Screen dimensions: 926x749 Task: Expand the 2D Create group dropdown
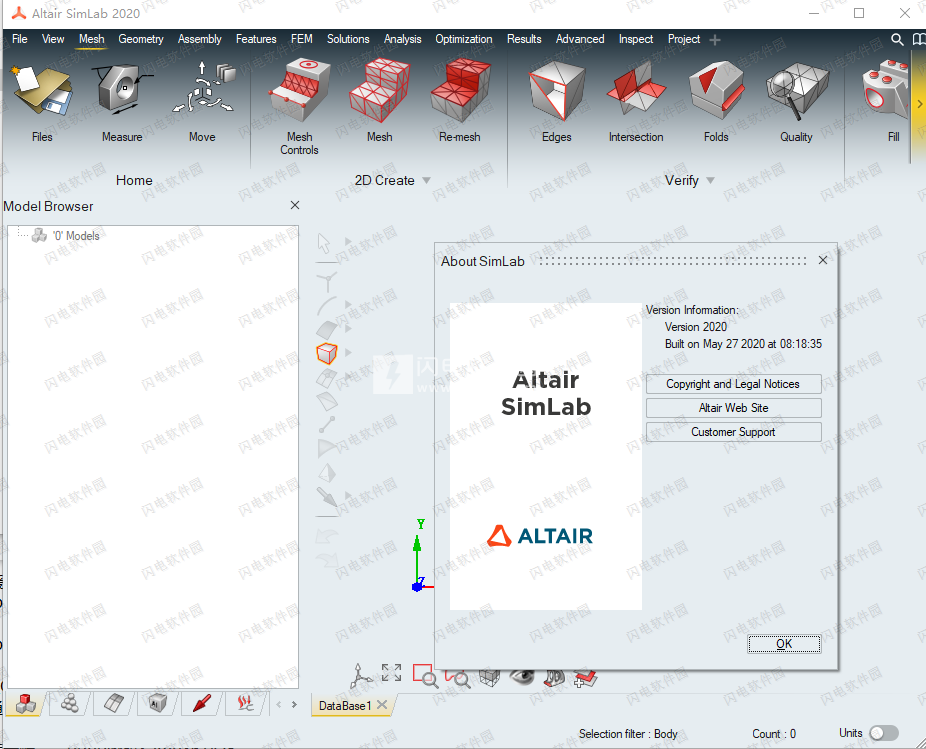pyautogui.click(x=426, y=180)
